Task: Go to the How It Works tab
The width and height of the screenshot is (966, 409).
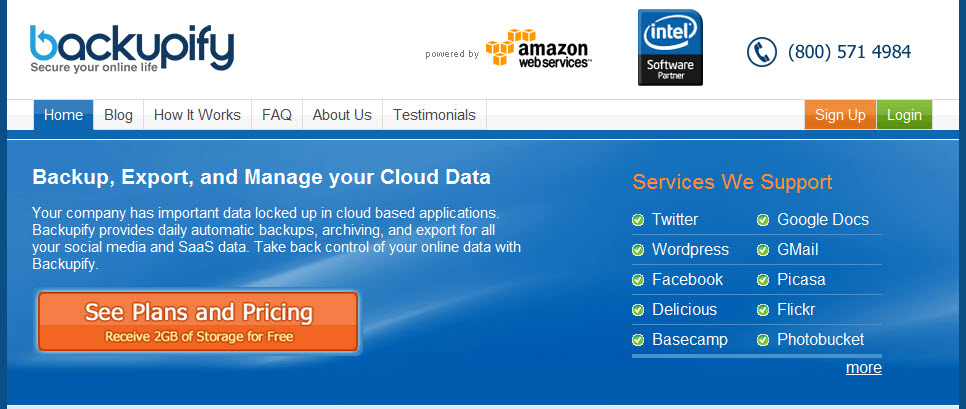Action: [x=197, y=115]
